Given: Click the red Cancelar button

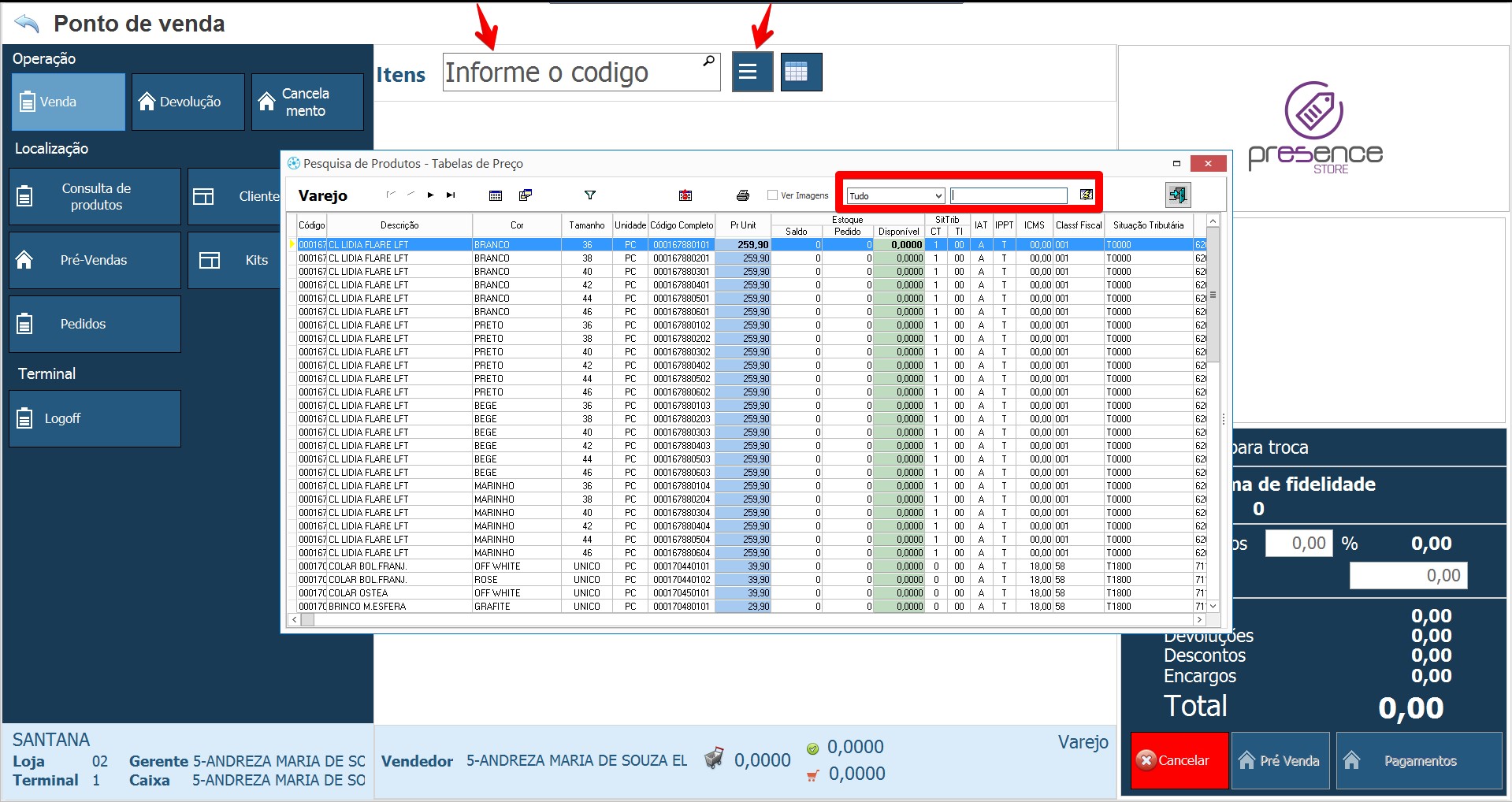Looking at the screenshot, I should [x=1180, y=760].
